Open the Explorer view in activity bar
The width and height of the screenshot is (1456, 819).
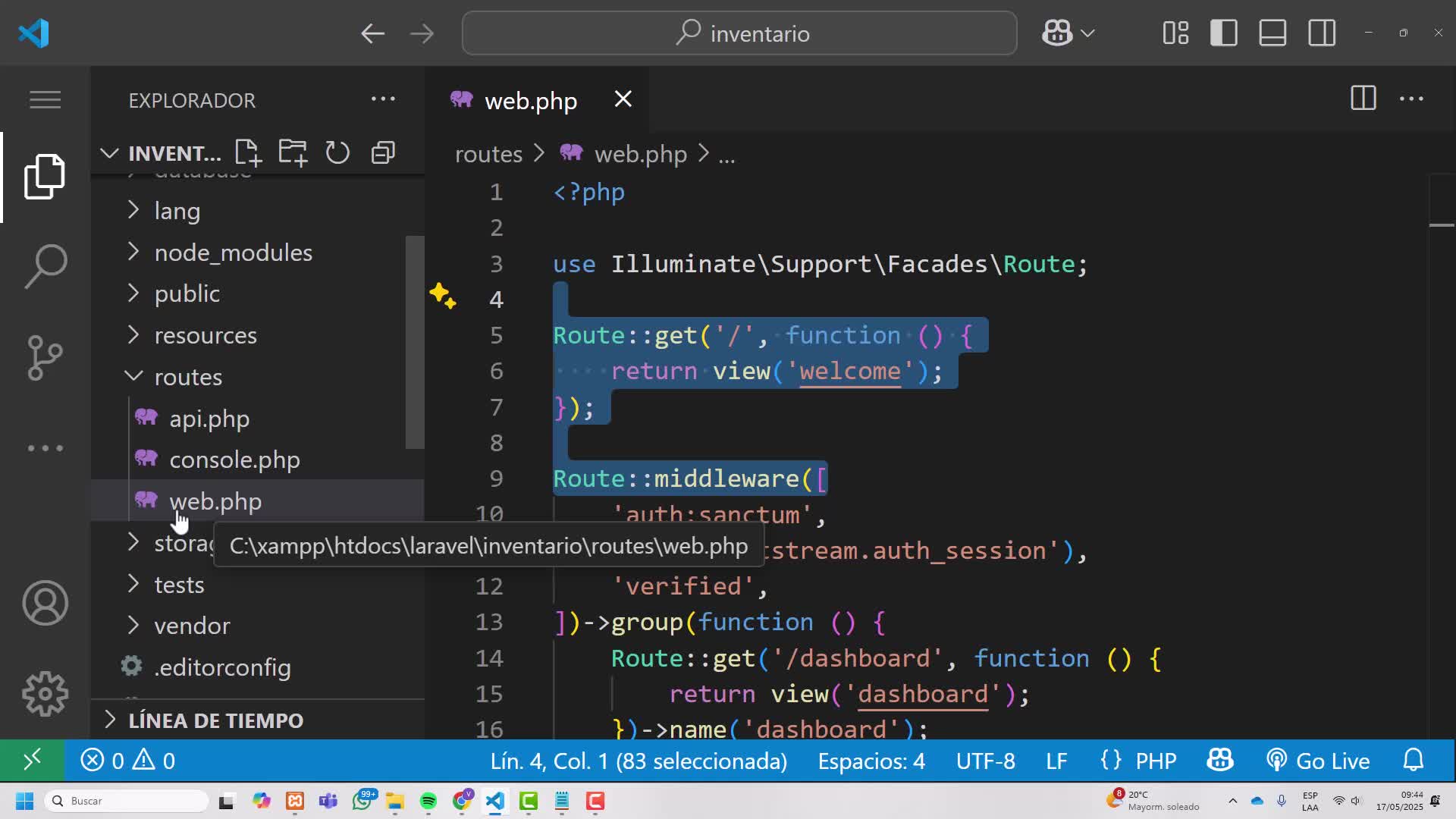(x=45, y=177)
